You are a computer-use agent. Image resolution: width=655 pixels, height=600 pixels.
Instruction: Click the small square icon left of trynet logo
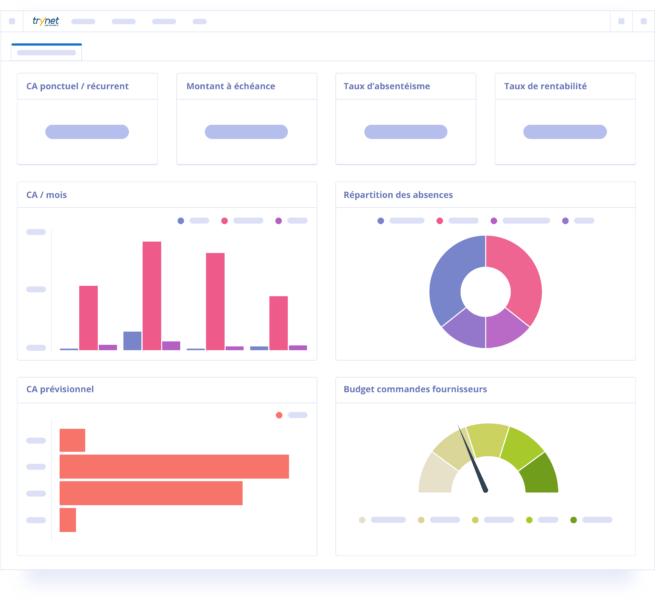[12, 20]
